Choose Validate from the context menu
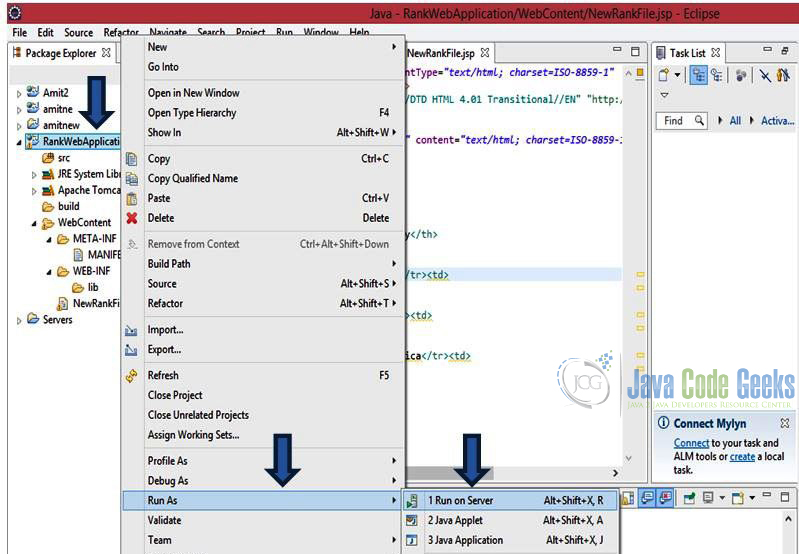This screenshot has height=554, width=799. (x=262, y=520)
